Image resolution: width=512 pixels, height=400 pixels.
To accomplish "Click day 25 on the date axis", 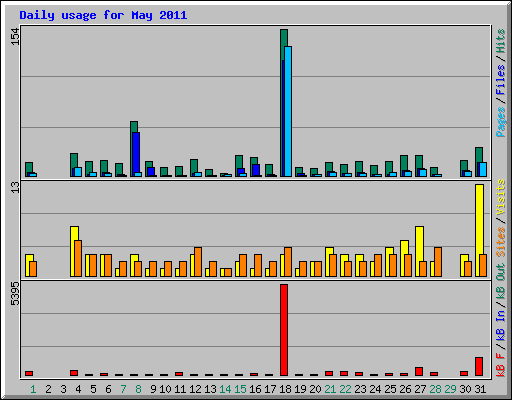I will click(x=390, y=389).
